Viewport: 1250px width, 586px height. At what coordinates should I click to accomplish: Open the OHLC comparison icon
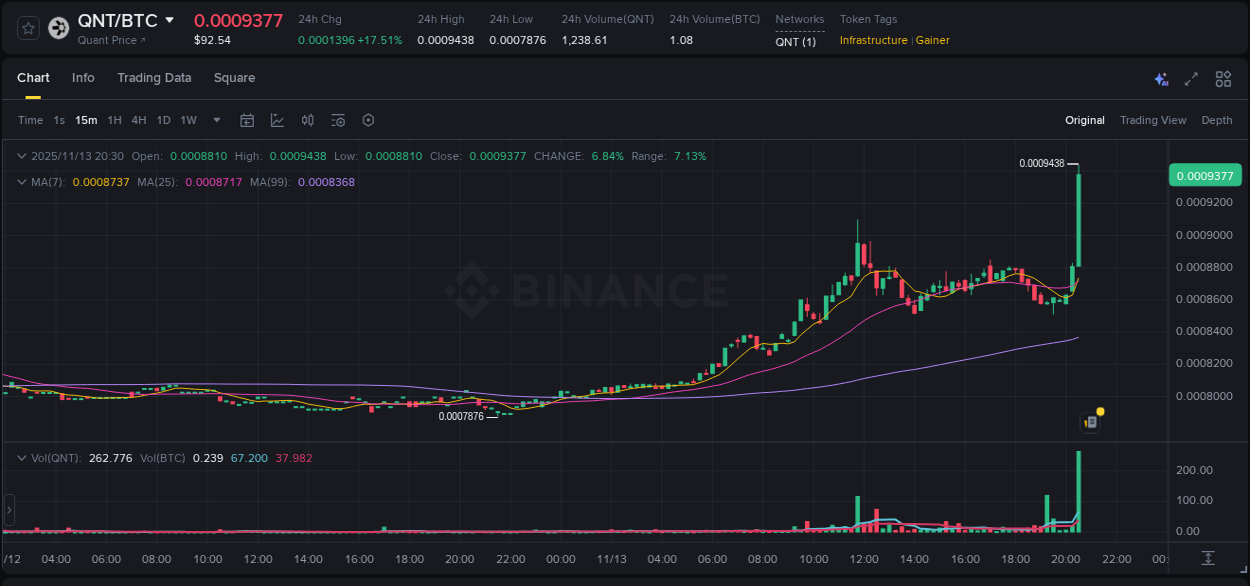tap(307, 120)
